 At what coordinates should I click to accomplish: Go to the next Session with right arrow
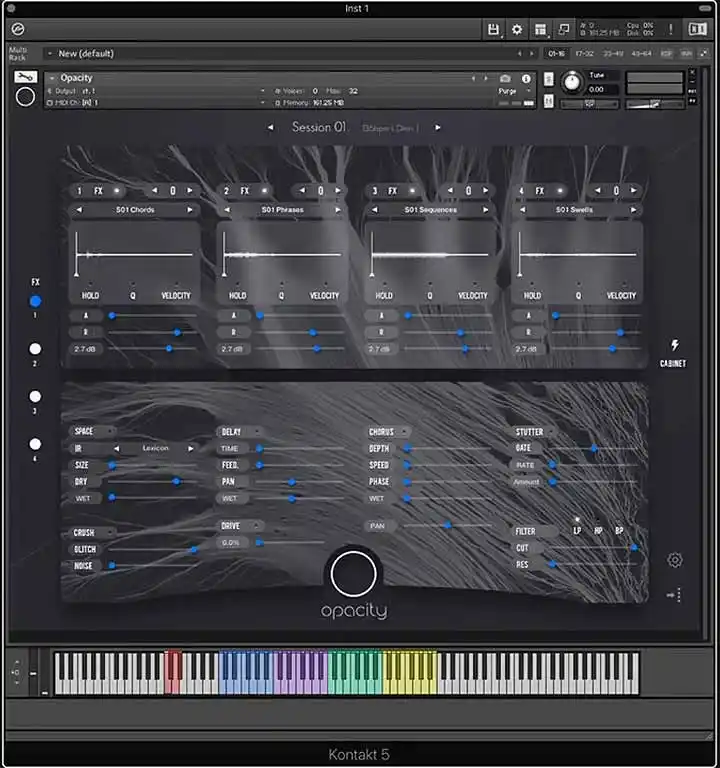point(437,127)
